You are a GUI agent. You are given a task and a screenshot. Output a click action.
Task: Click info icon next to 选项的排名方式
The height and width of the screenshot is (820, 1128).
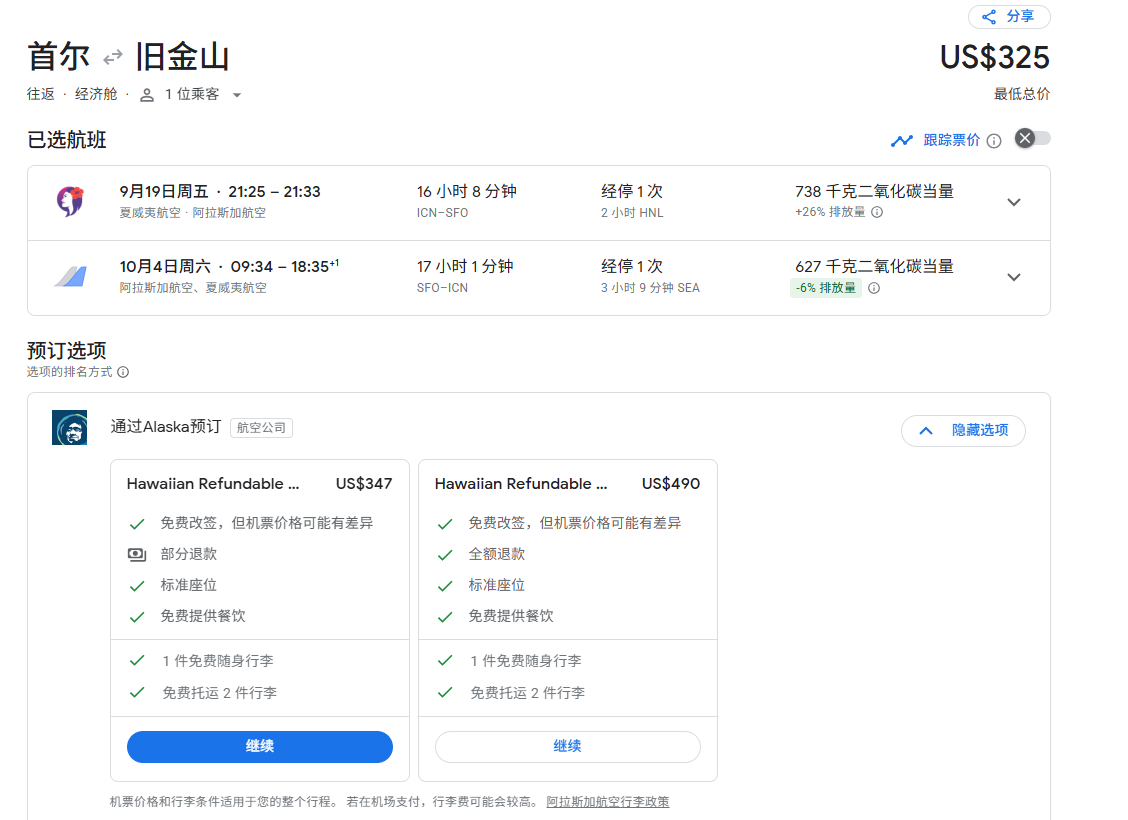click(123, 372)
